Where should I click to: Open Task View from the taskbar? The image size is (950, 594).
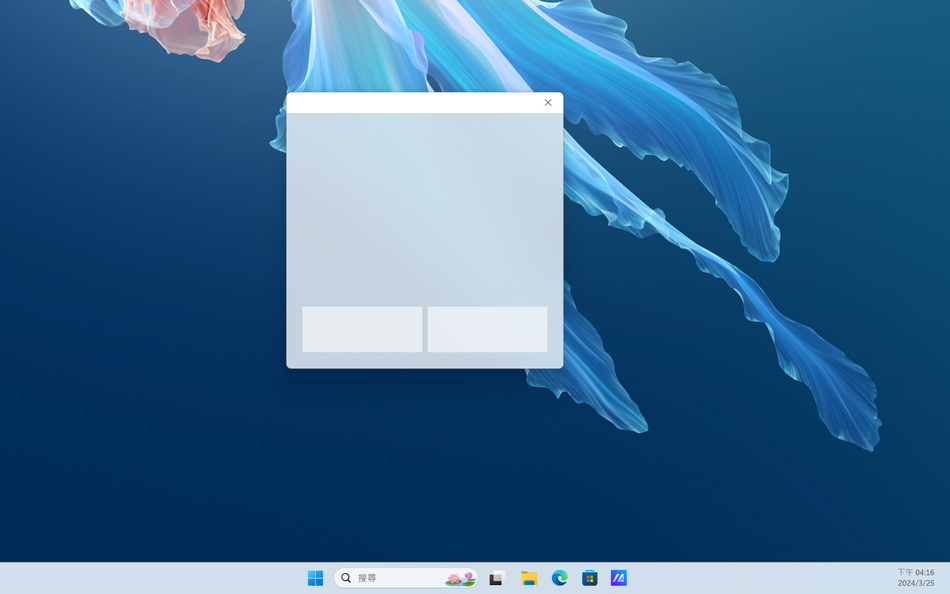tap(497, 578)
